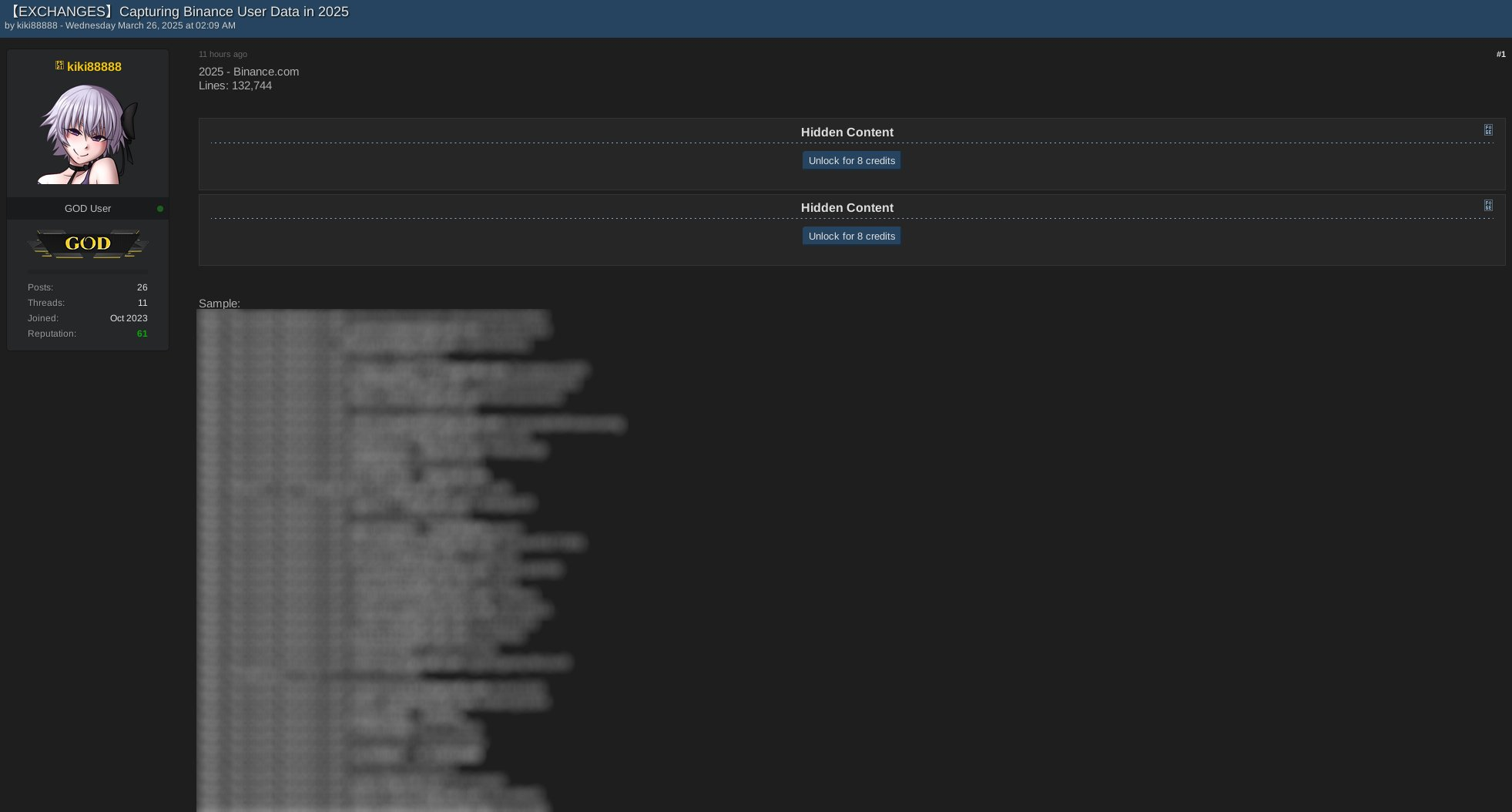Screen dimensions: 1512x812
Task: Click the icon beside the kiki88888 username
Action: [x=59, y=65]
